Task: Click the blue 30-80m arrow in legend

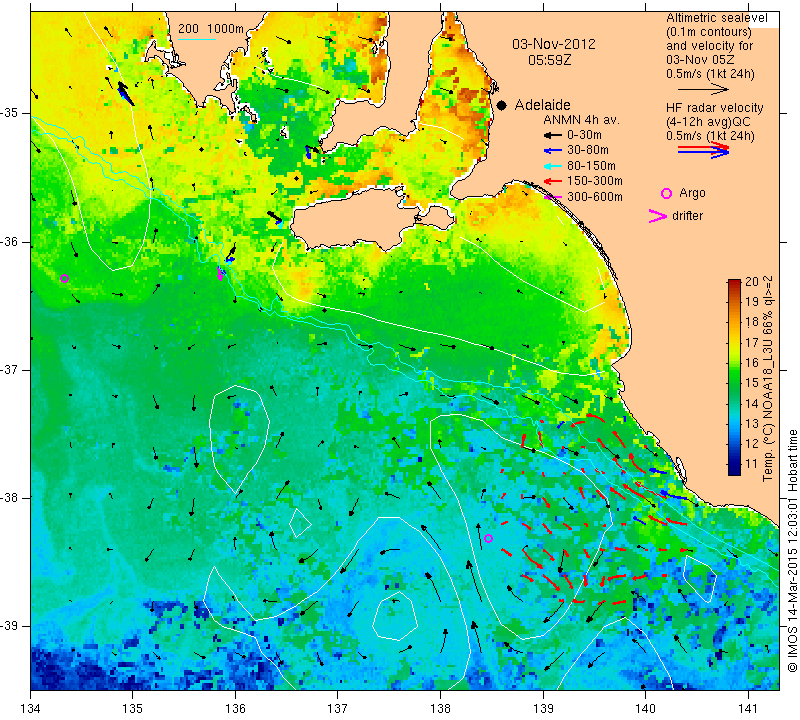Action: [x=553, y=151]
